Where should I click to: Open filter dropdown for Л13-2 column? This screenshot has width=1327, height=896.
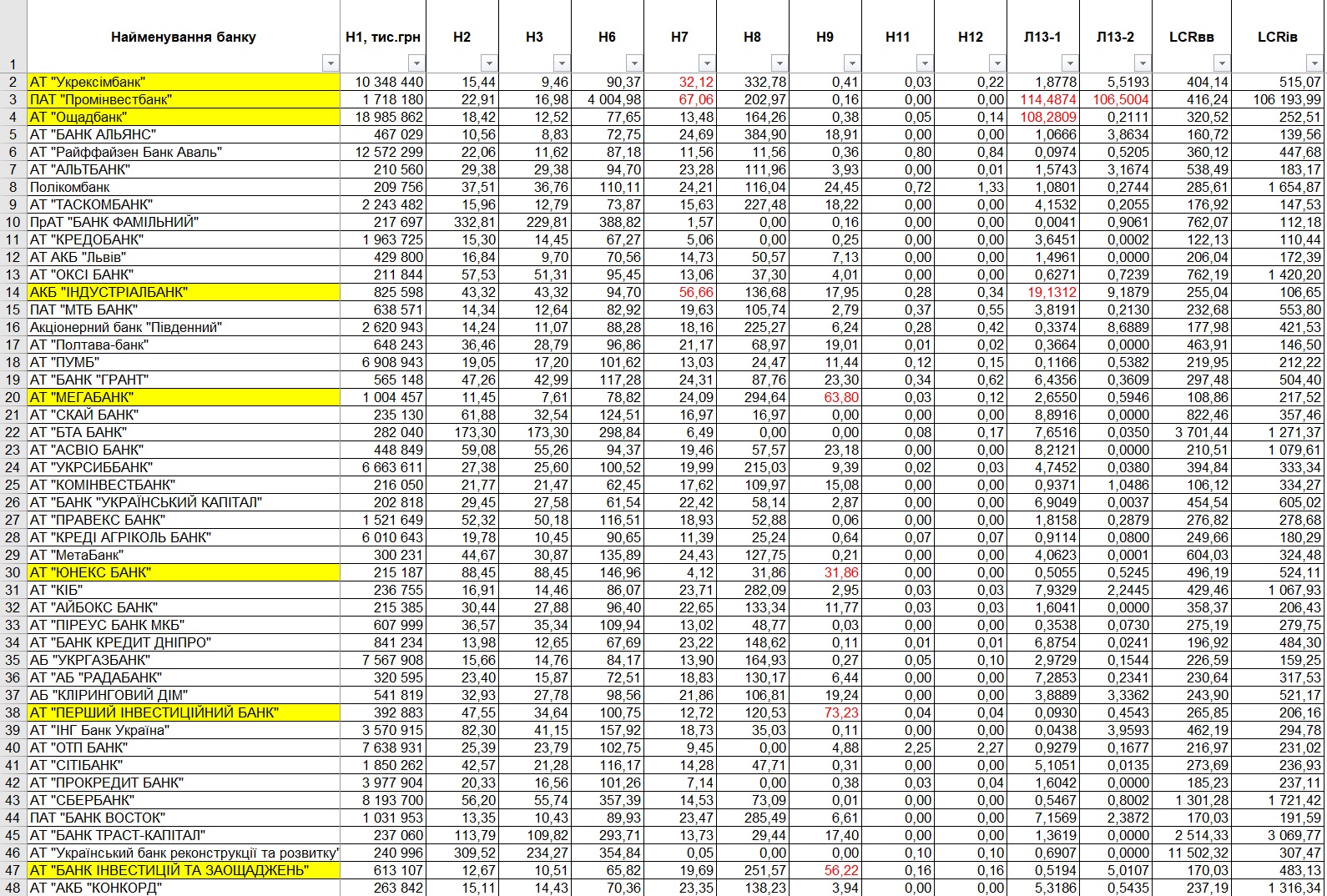point(1142,63)
